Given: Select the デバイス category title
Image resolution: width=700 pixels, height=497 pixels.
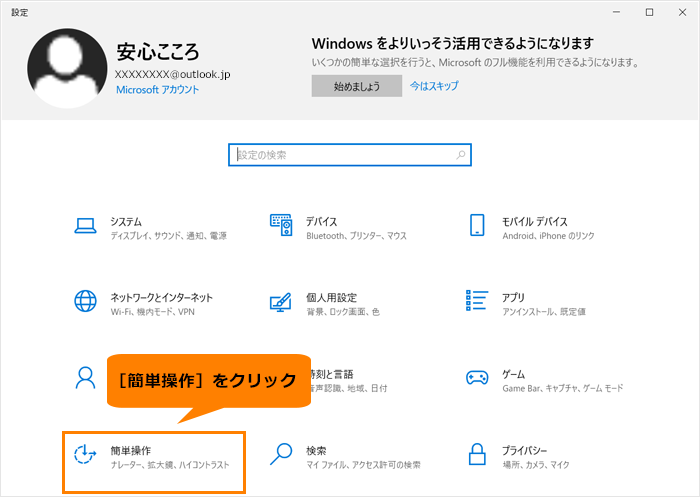Looking at the screenshot, I should (x=321, y=221).
